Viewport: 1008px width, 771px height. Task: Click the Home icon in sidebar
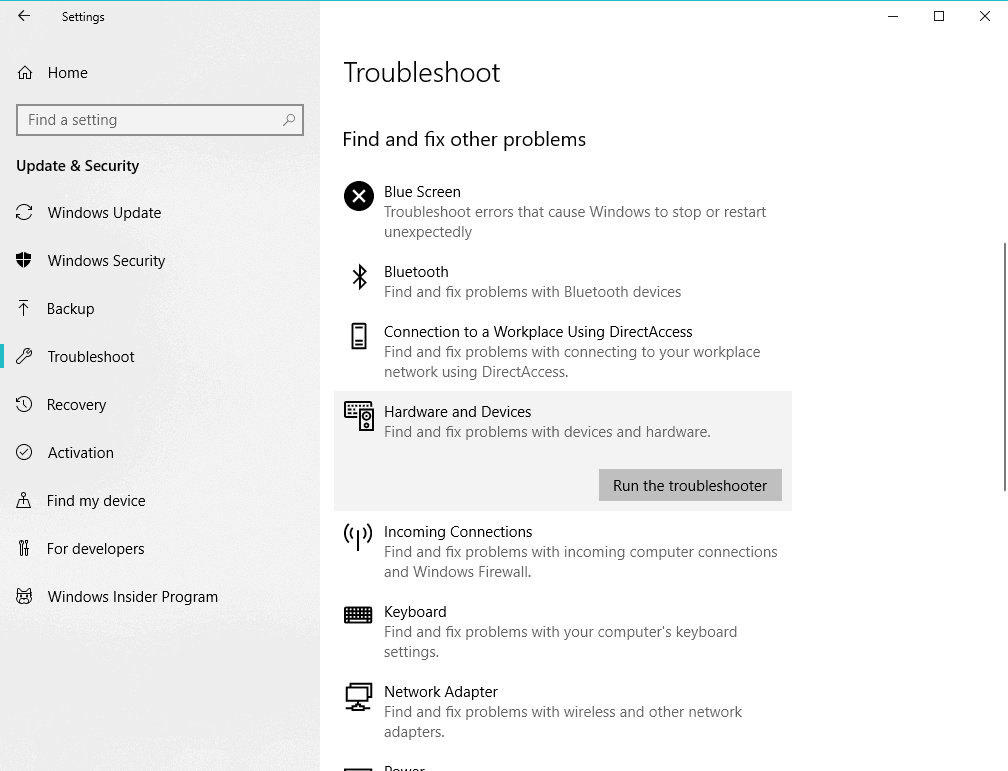tap(24, 73)
